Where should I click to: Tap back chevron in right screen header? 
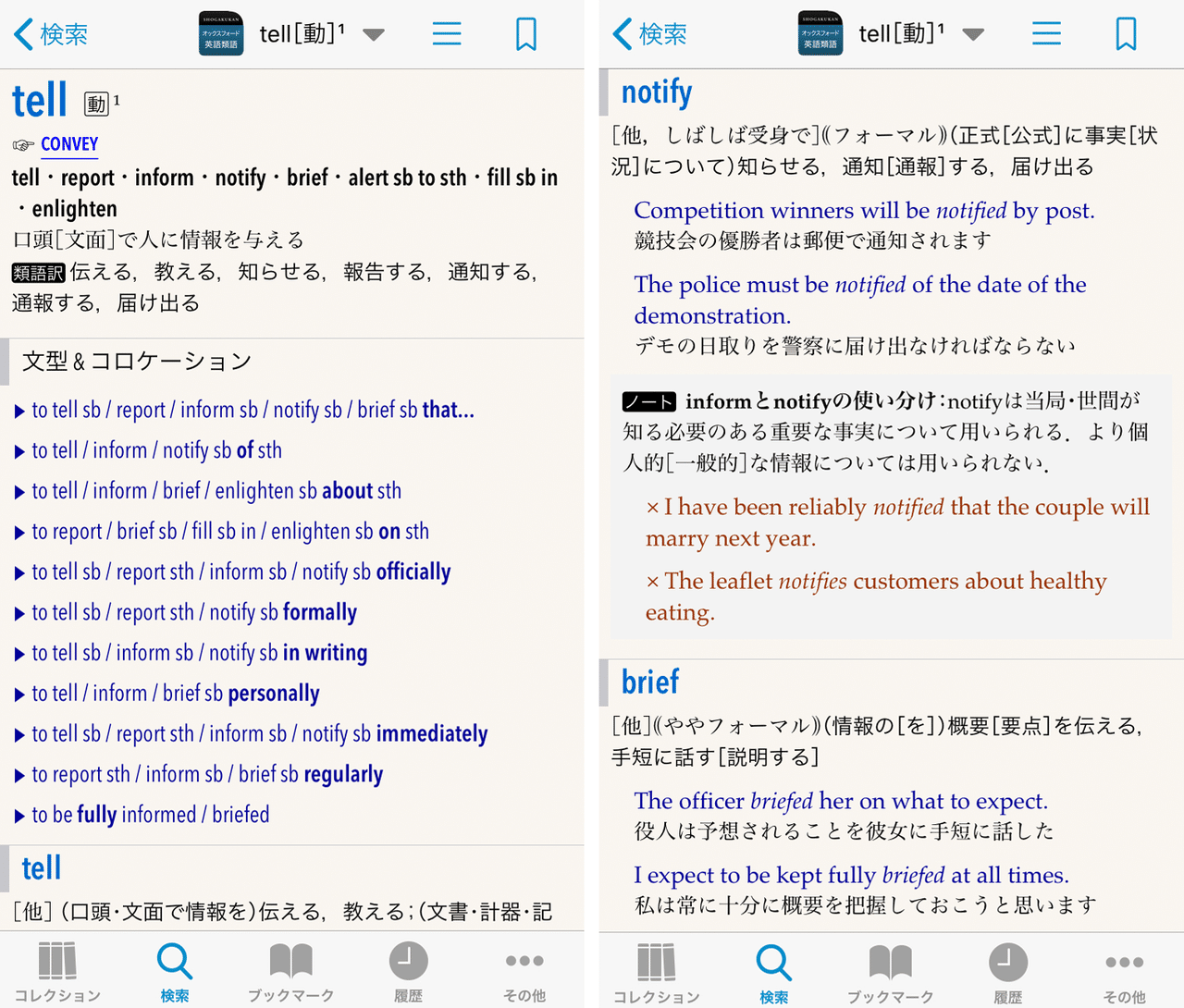623,35
